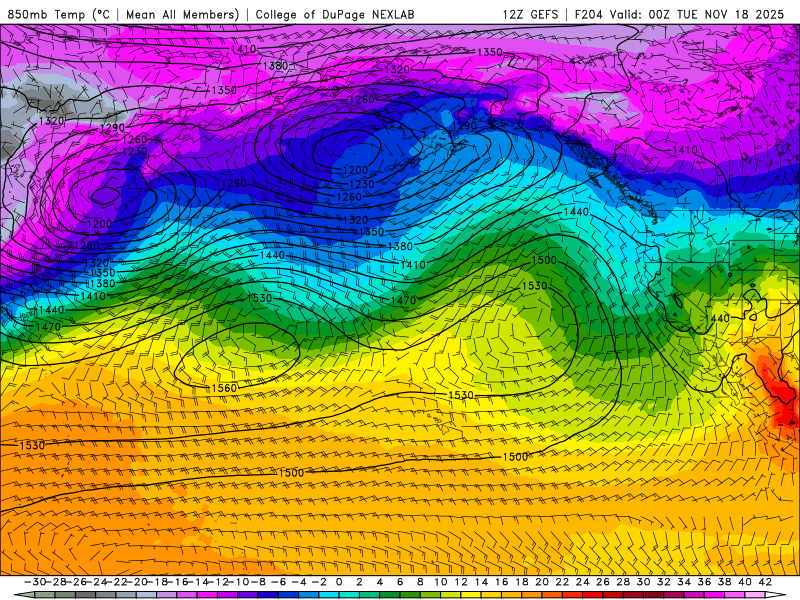Screen dimensions: 800x600
Task: Select the 36 value on temperature scale
Action: click(x=705, y=582)
